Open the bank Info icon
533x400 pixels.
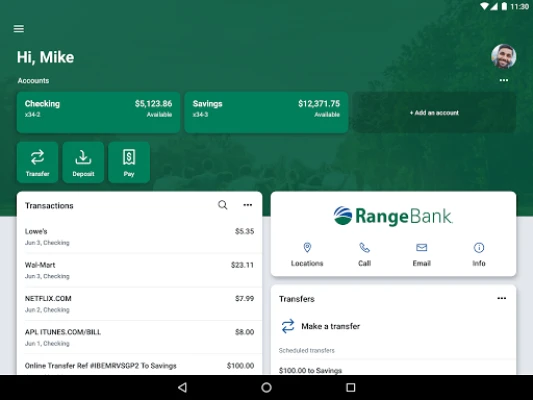[x=479, y=247]
